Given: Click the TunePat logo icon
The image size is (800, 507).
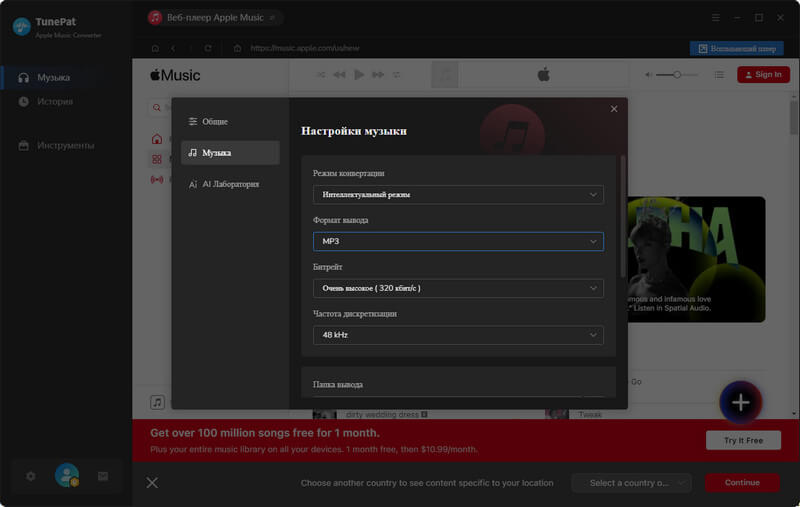Looking at the screenshot, I should tap(21, 27).
